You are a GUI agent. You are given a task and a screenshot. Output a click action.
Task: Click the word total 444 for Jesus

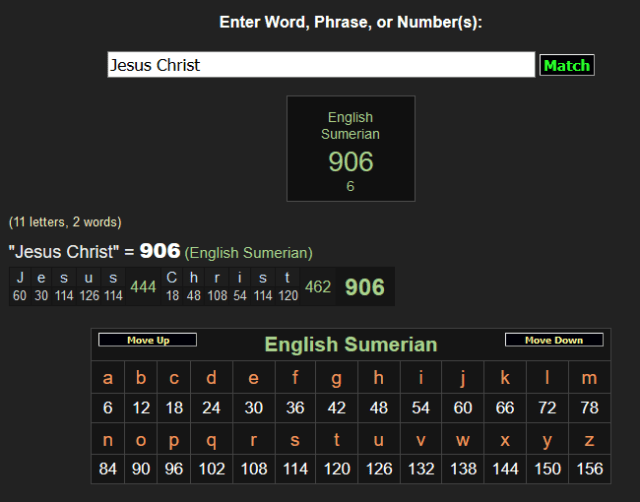[x=143, y=288]
